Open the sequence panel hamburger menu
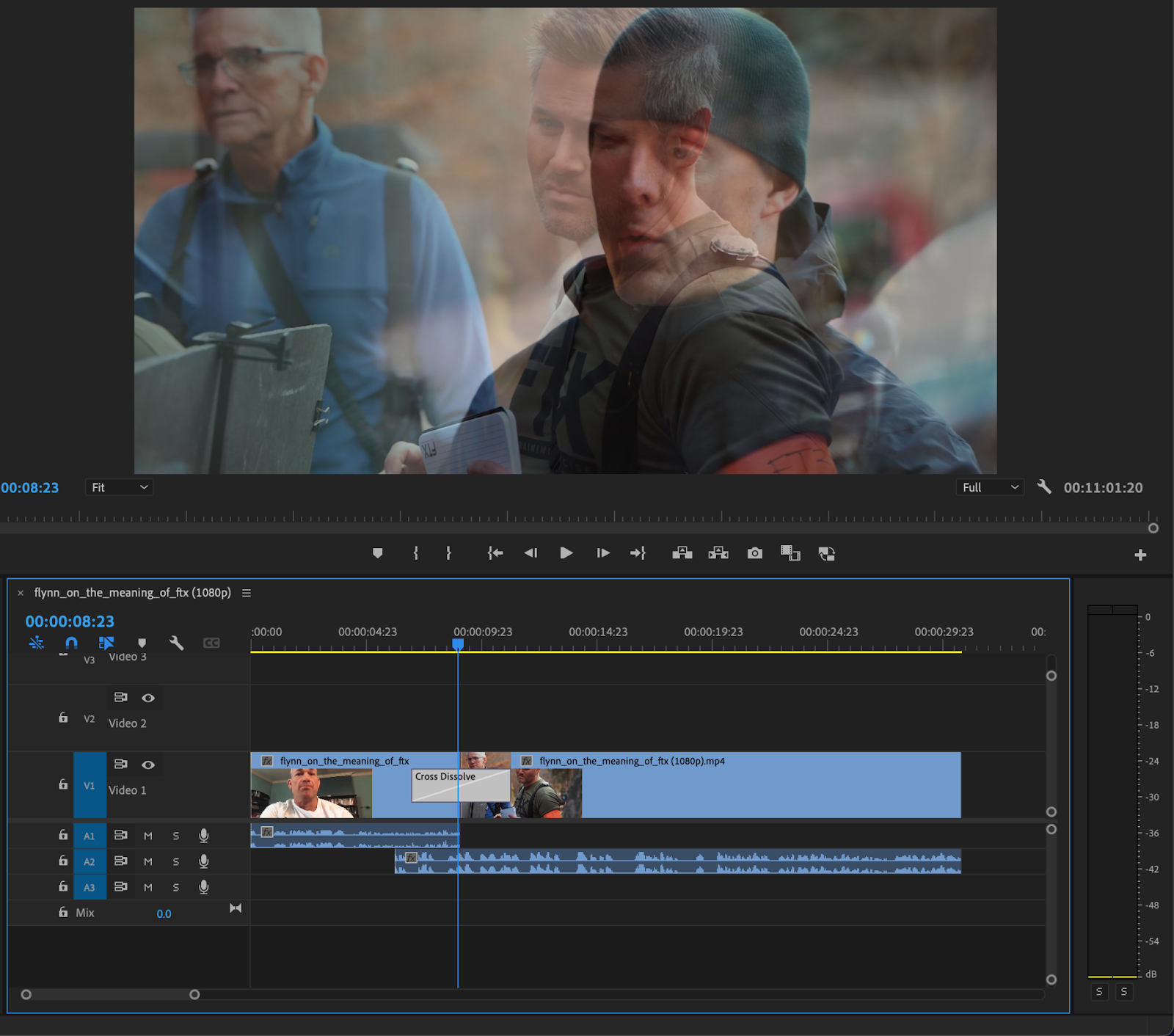Image resolution: width=1174 pixels, height=1036 pixels. [x=247, y=593]
